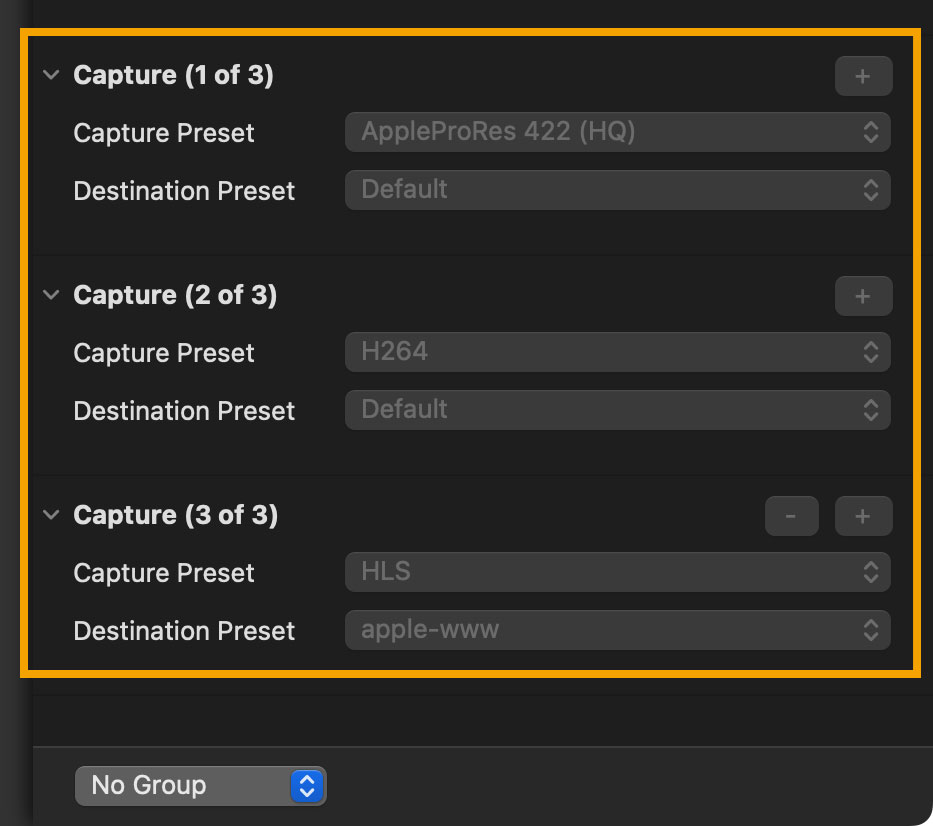Click the Destination Preset label in Capture (2 of 3)
933x826 pixels.
[184, 411]
